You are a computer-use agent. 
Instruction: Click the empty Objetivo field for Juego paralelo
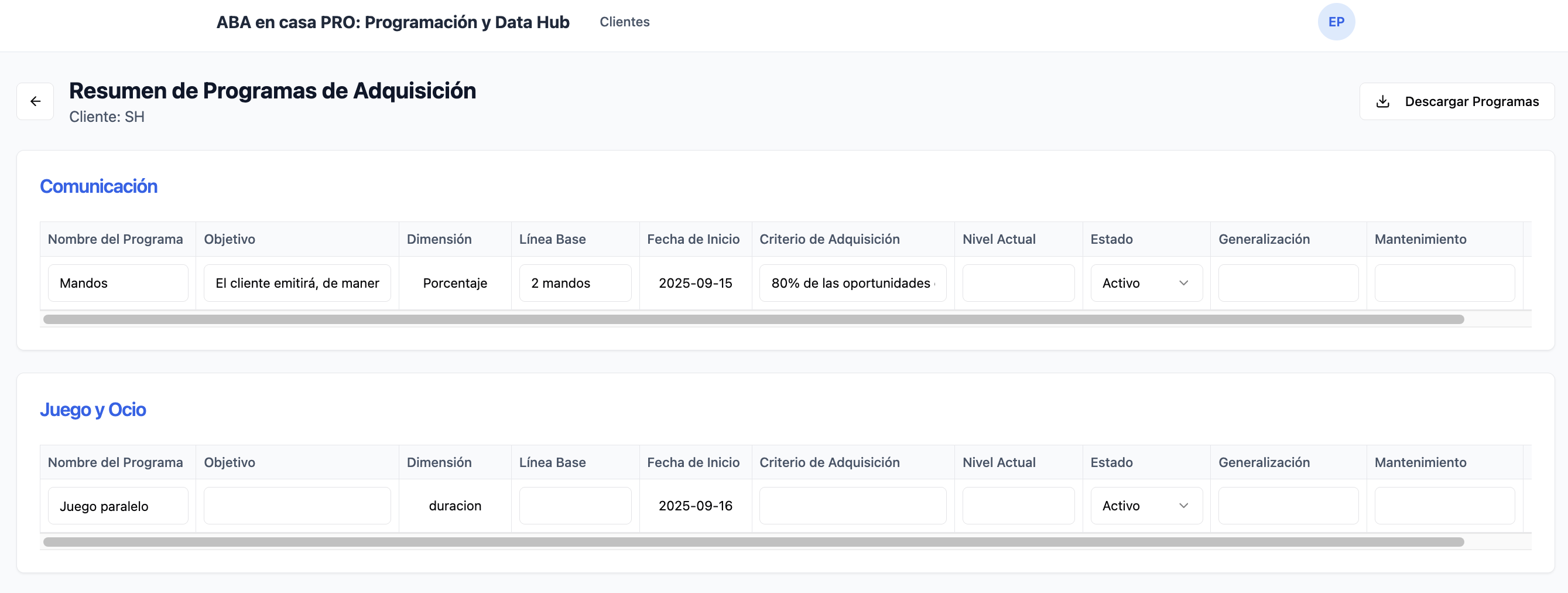(x=297, y=506)
